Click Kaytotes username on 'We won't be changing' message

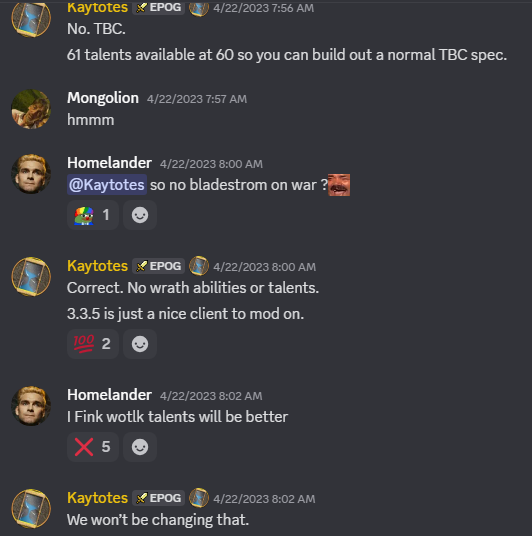97,498
